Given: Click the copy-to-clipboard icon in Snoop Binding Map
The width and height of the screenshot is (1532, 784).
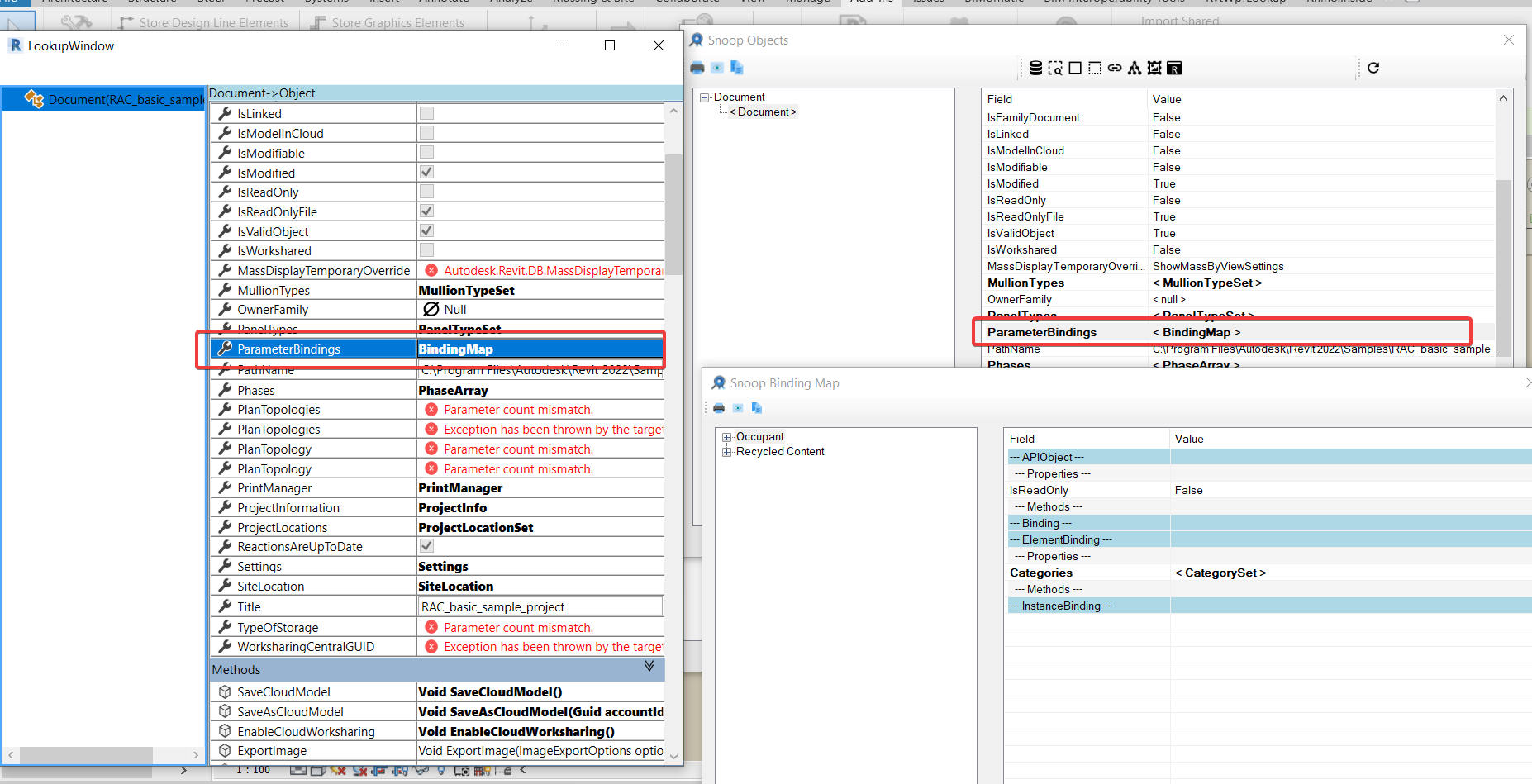Looking at the screenshot, I should coord(756,407).
